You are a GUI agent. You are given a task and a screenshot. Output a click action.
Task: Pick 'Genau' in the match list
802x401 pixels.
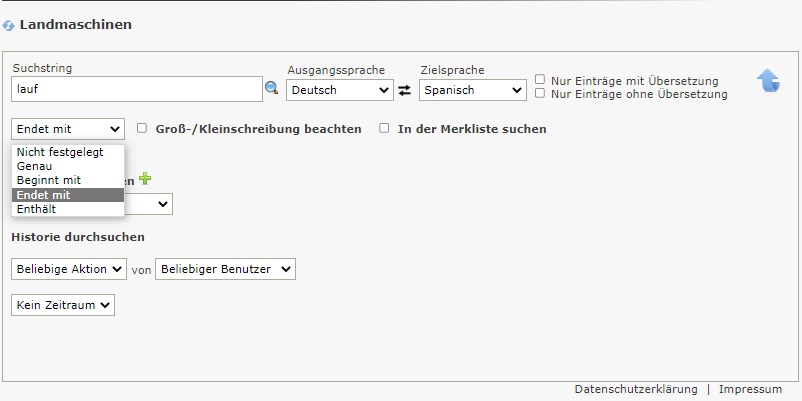click(35, 166)
